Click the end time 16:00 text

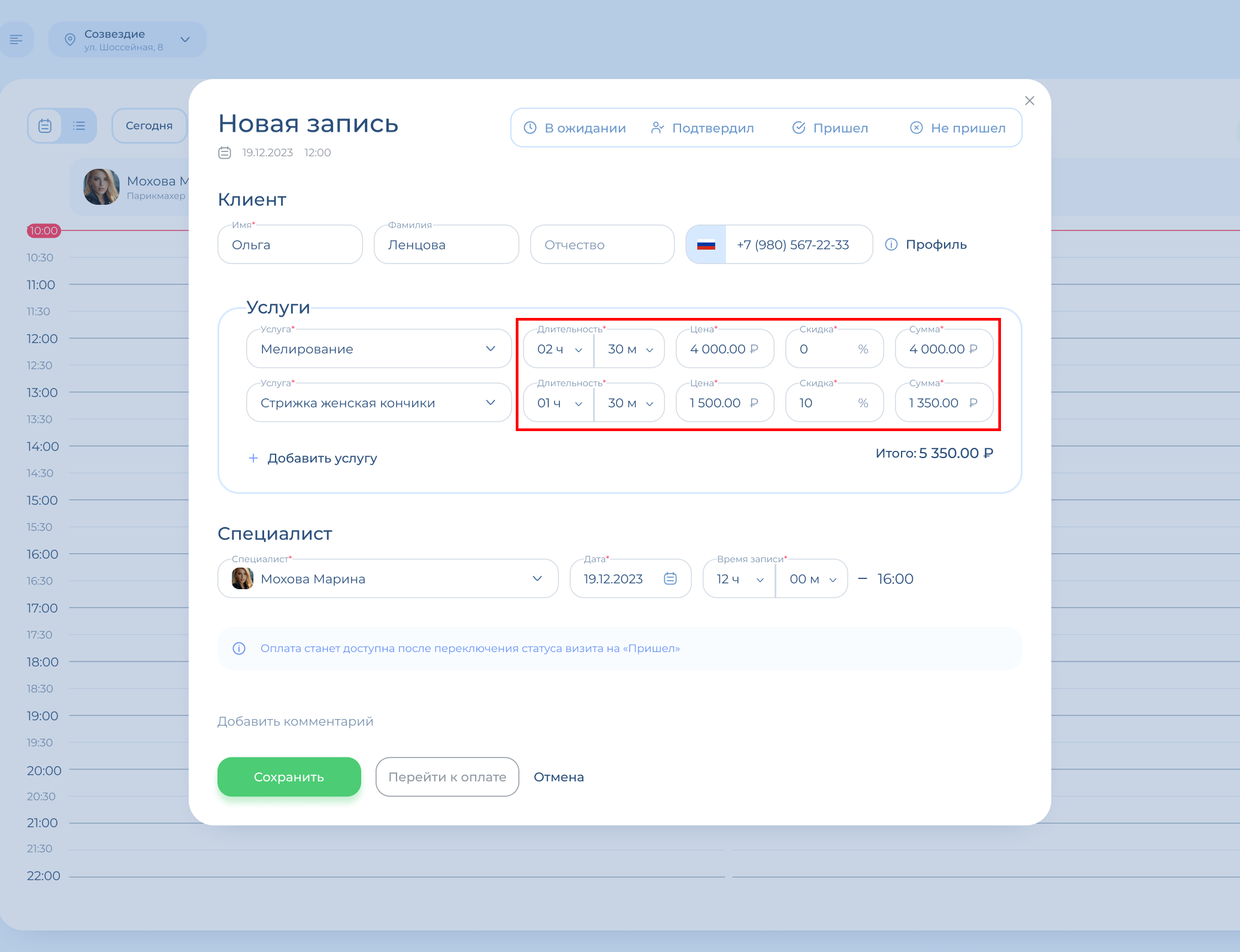pos(895,578)
